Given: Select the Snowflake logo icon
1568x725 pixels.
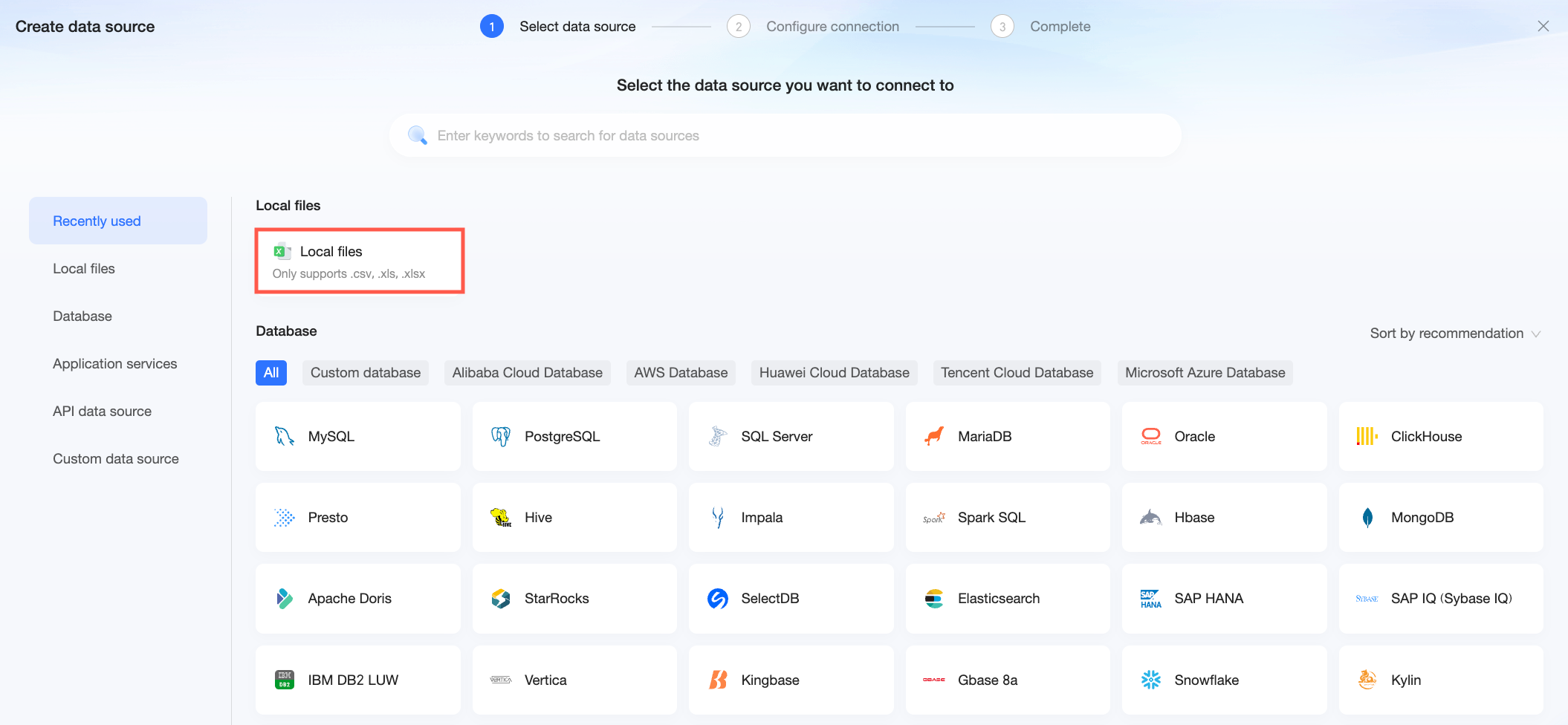Looking at the screenshot, I should tap(1150, 680).
